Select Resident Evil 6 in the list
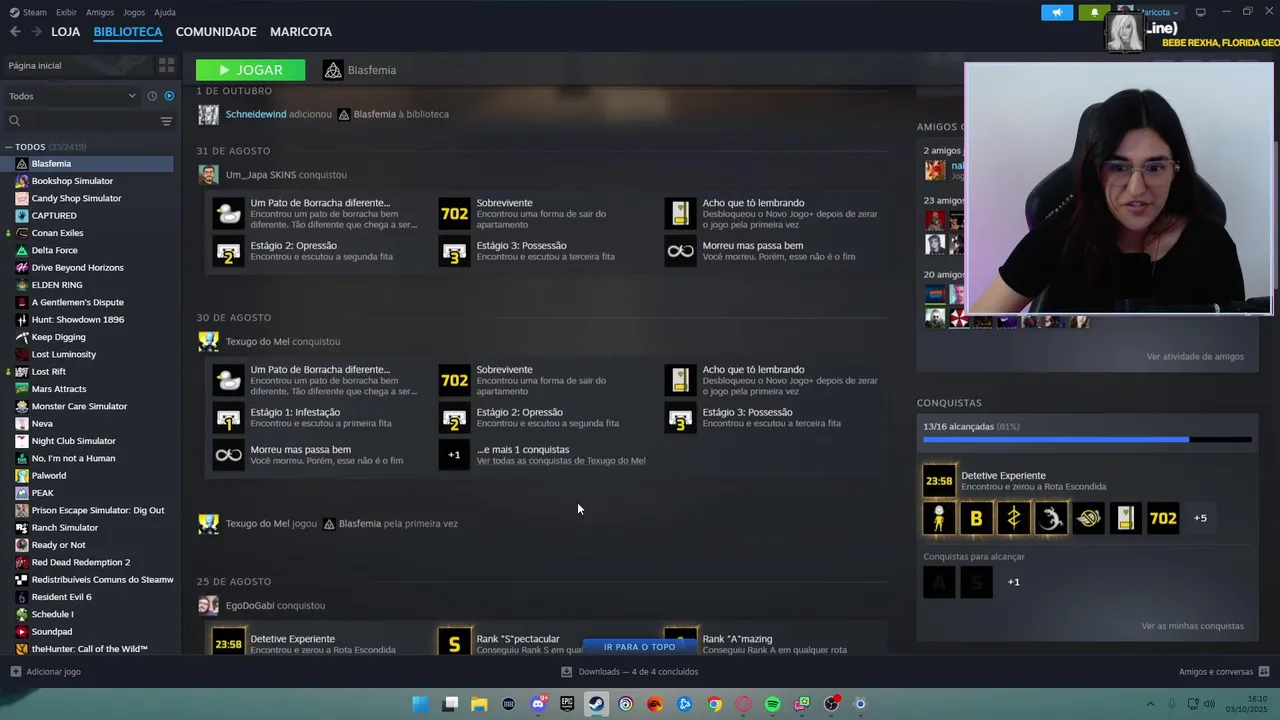1280x720 pixels. coord(61,597)
